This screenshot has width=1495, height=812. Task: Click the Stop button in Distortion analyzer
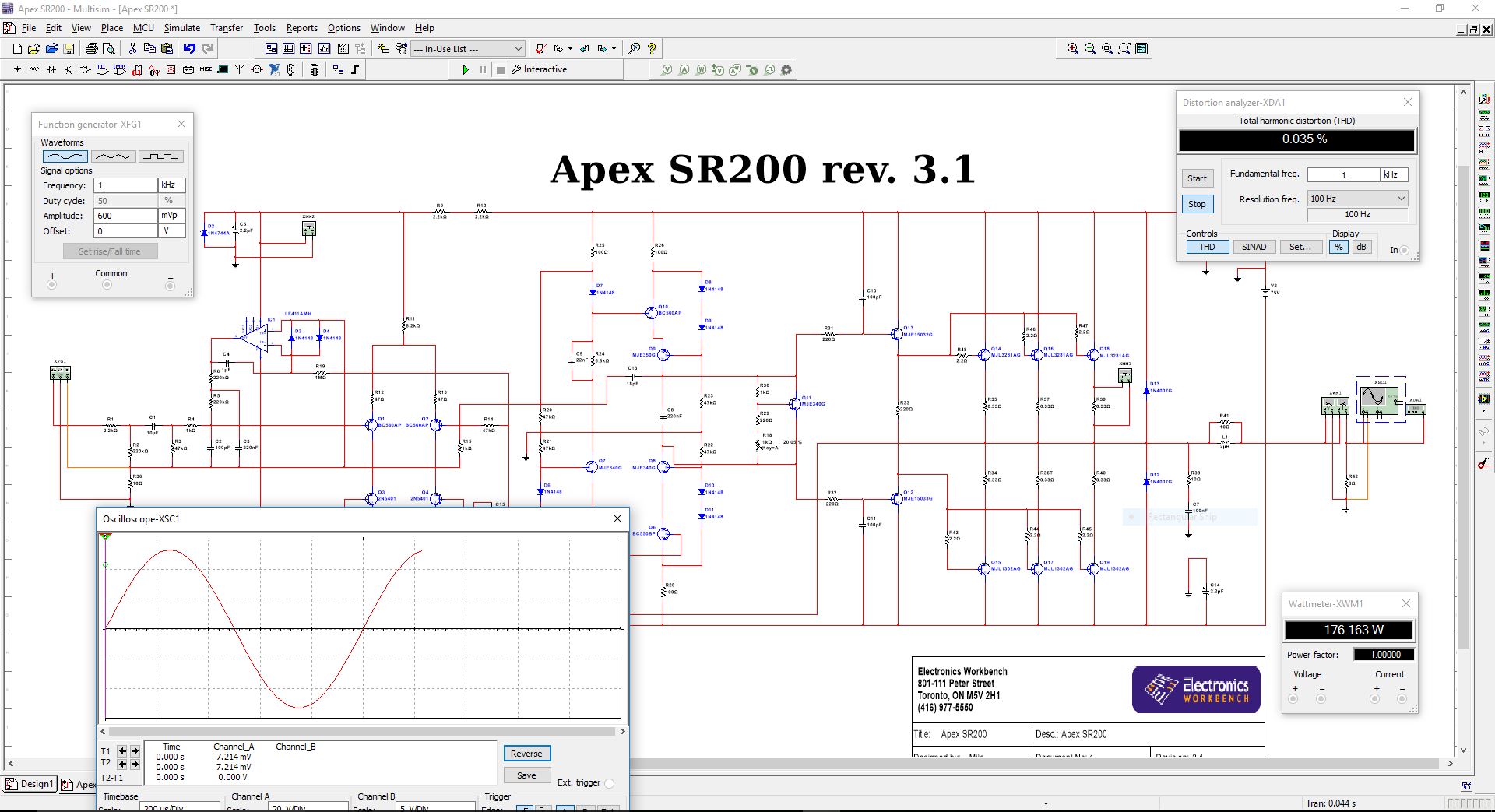tap(1197, 204)
